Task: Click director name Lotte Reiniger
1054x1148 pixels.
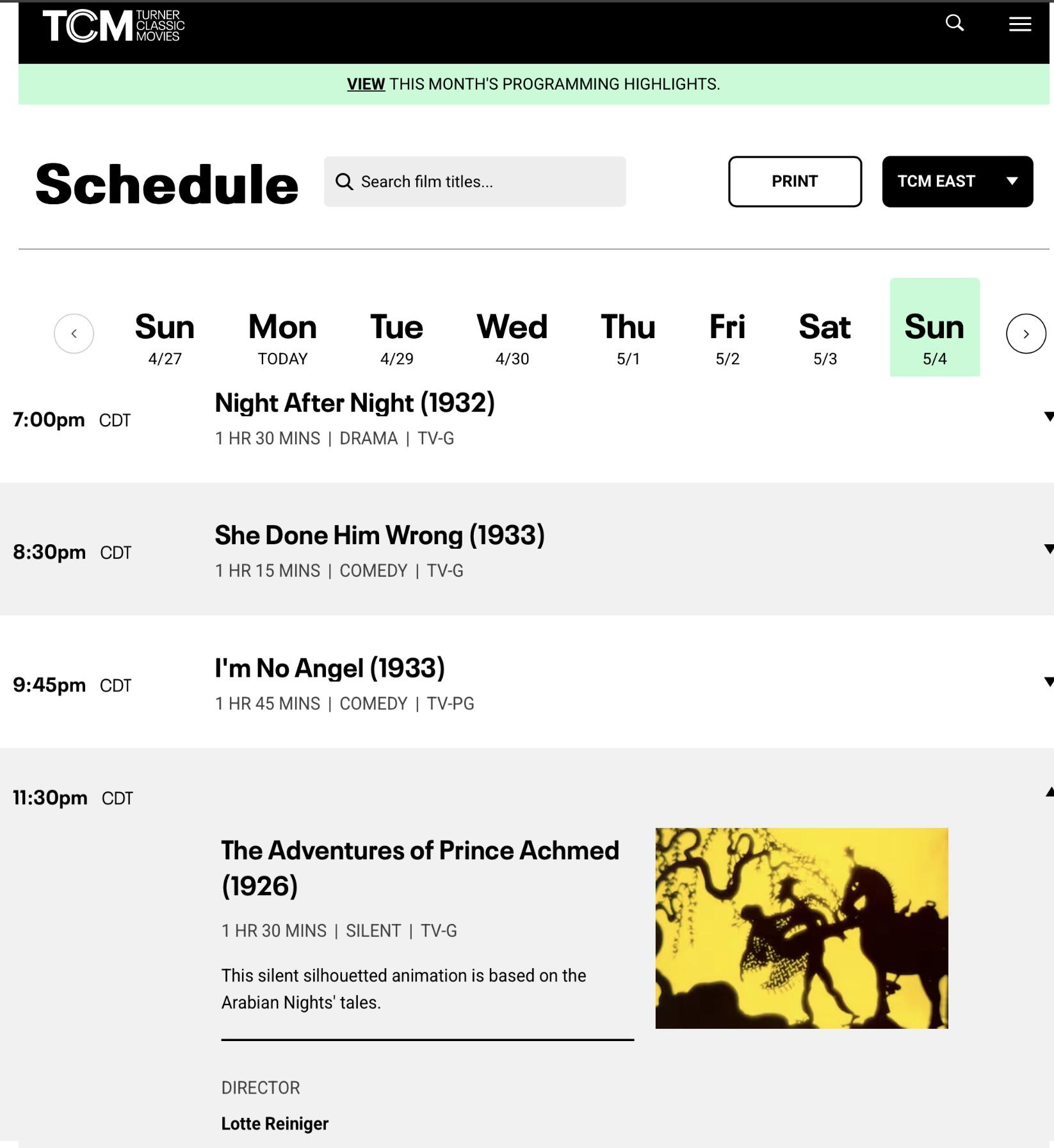Action: [275, 1124]
